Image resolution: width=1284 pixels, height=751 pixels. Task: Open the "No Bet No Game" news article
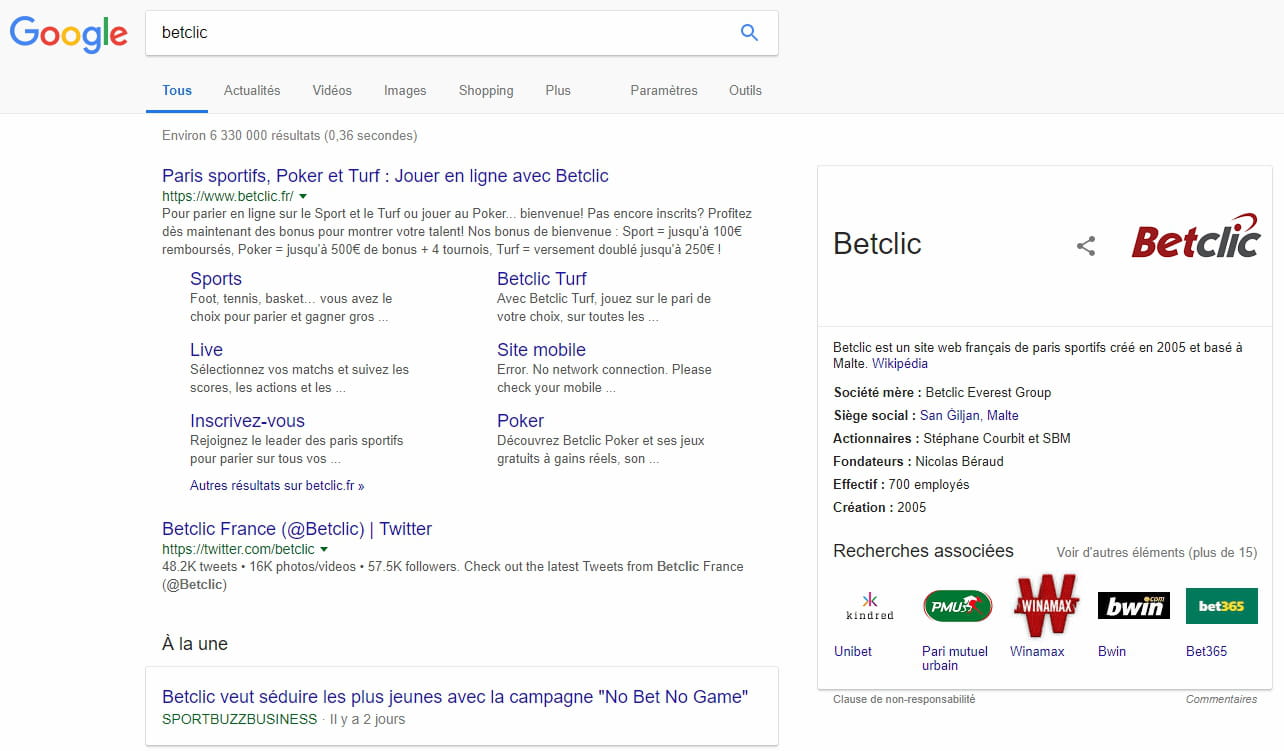coord(455,697)
